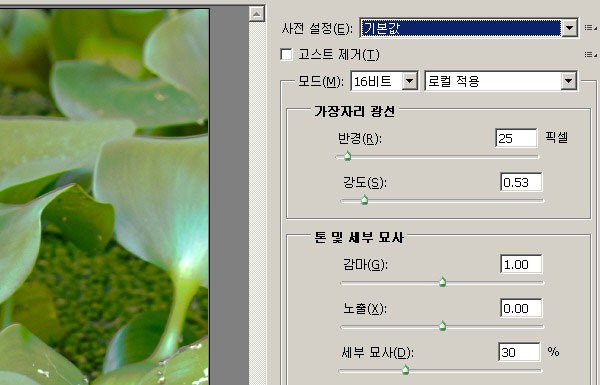Click the 강도 strength slider handle
The image size is (600, 385).
(x=365, y=200)
